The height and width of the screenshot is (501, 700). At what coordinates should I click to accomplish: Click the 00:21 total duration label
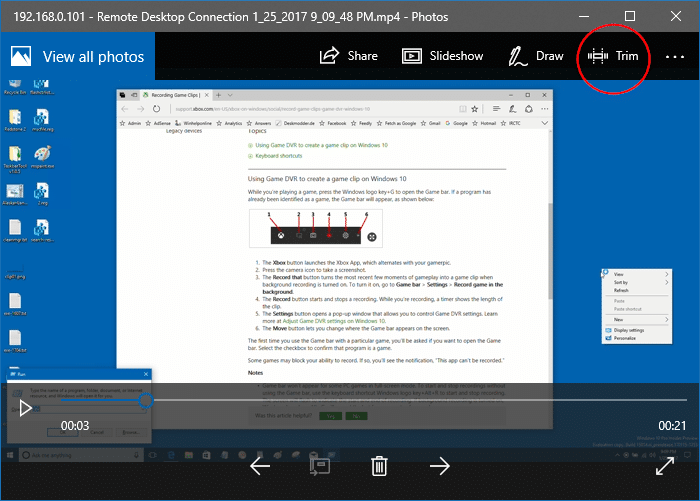(x=671, y=425)
